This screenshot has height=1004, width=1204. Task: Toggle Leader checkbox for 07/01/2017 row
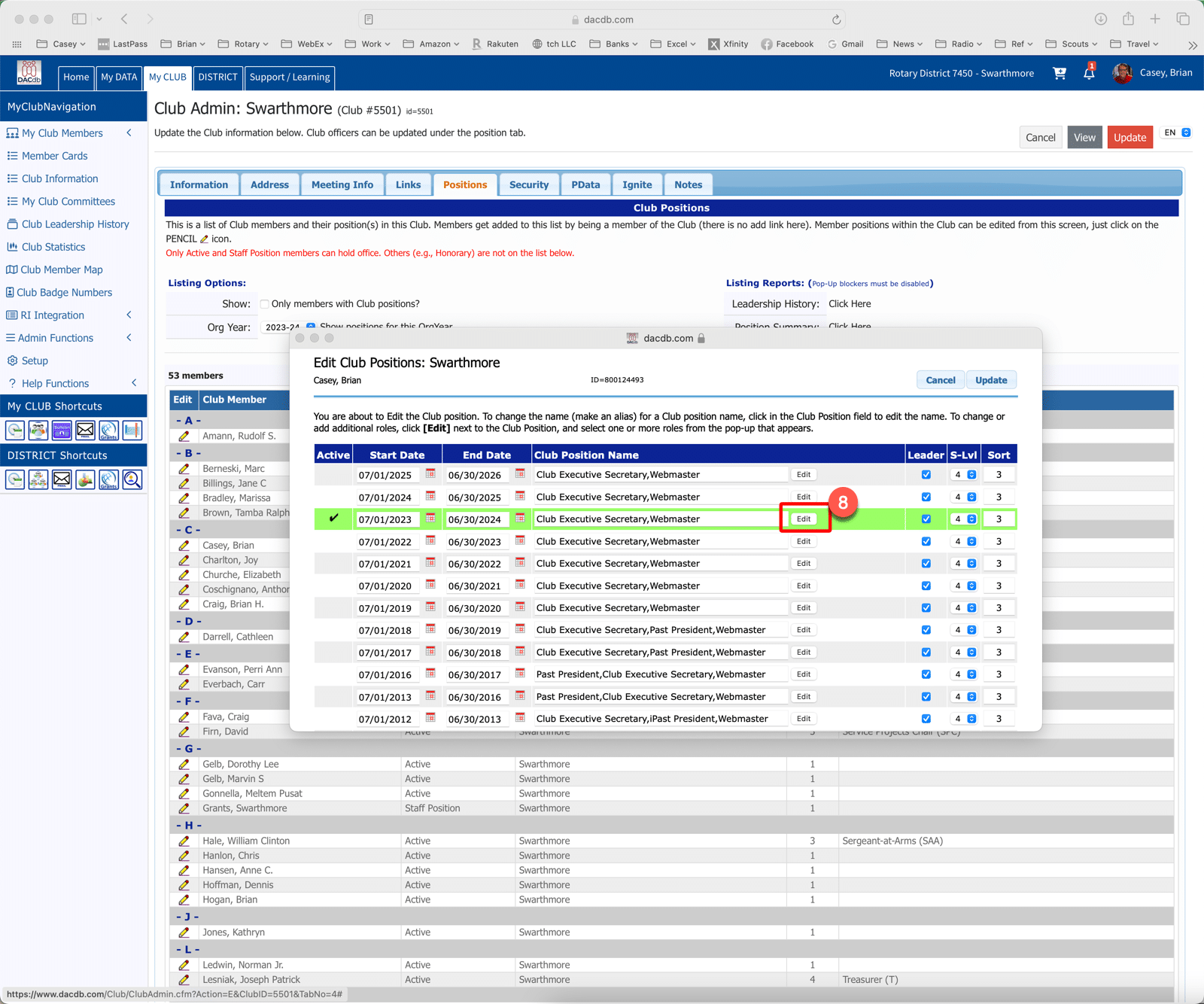[926, 653]
